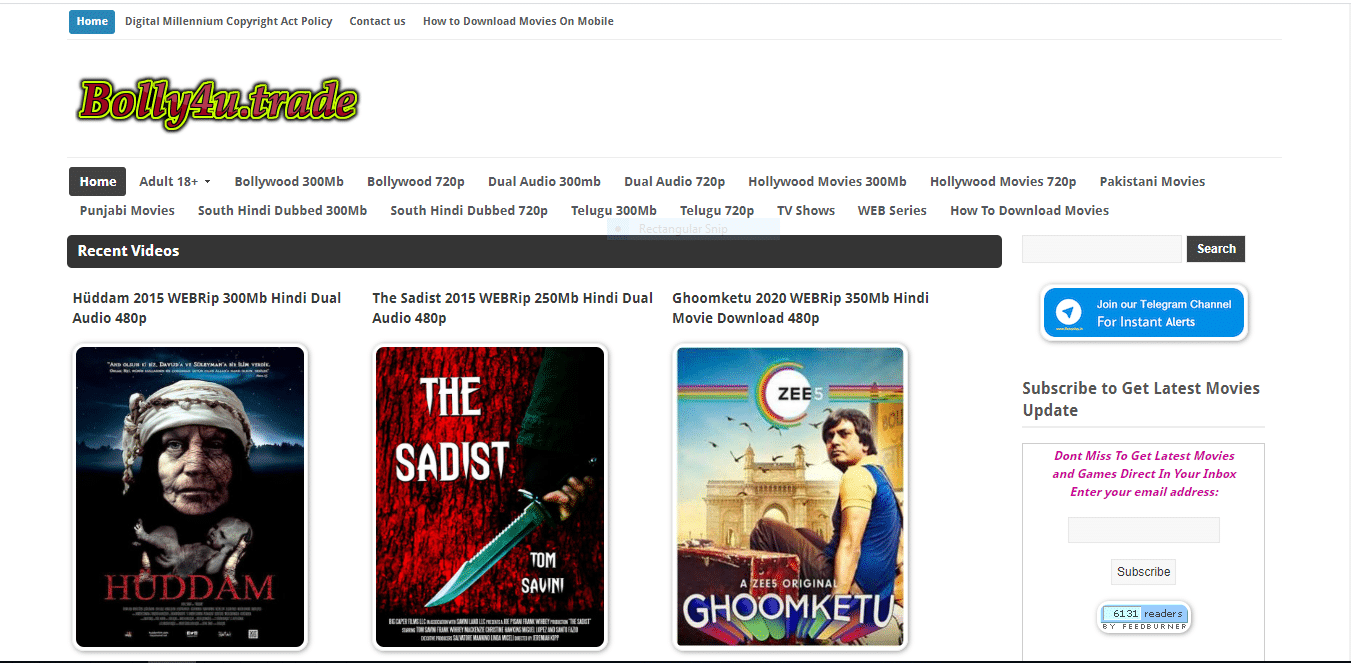Viewport: 1351px width, 663px height.
Task: Go to the WEB Series section
Action: 892,210
